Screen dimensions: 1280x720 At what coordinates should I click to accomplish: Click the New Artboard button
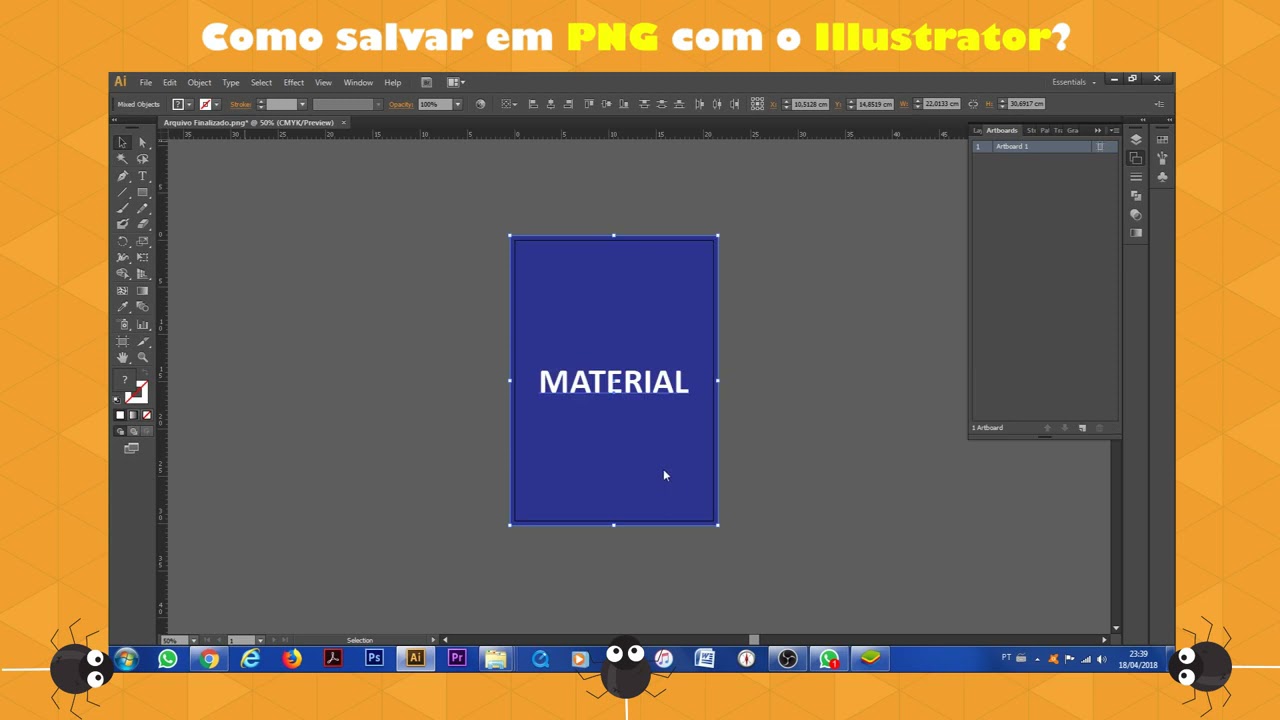[x=1082, y=428]
